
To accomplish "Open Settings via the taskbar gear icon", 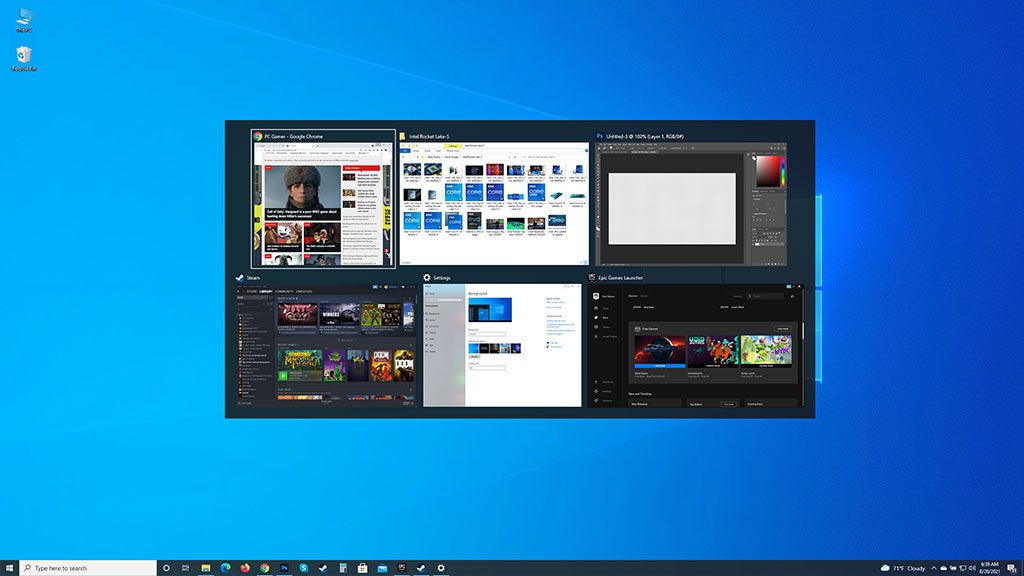I will (x=441, y=567).
